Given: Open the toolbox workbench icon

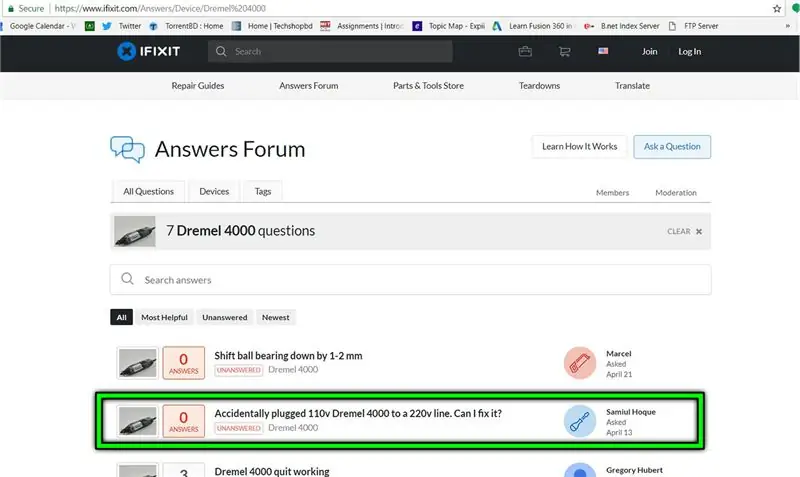Looking at the screenshot, I should point(525,52).
